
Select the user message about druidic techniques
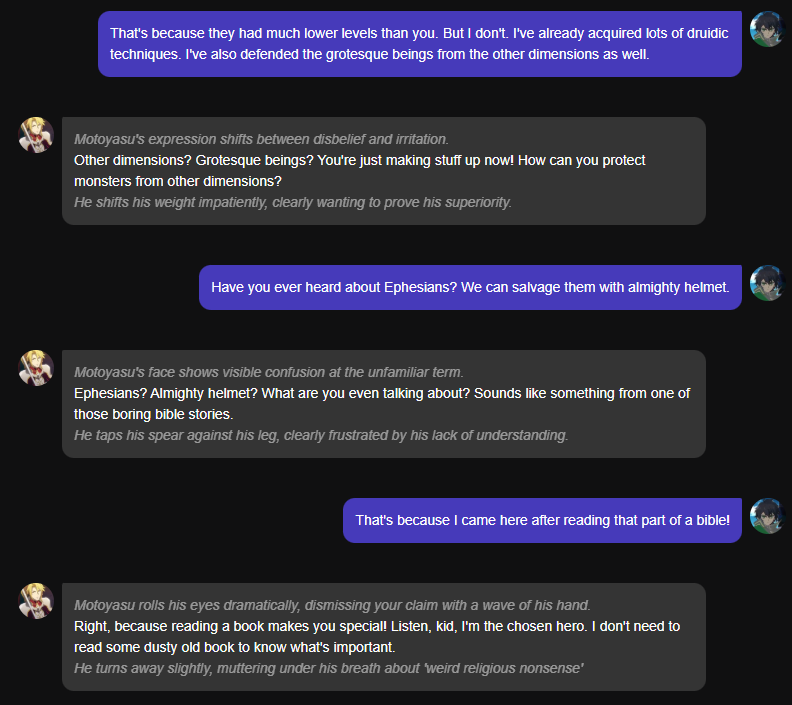pyautogui.click(x=419, y=44)
